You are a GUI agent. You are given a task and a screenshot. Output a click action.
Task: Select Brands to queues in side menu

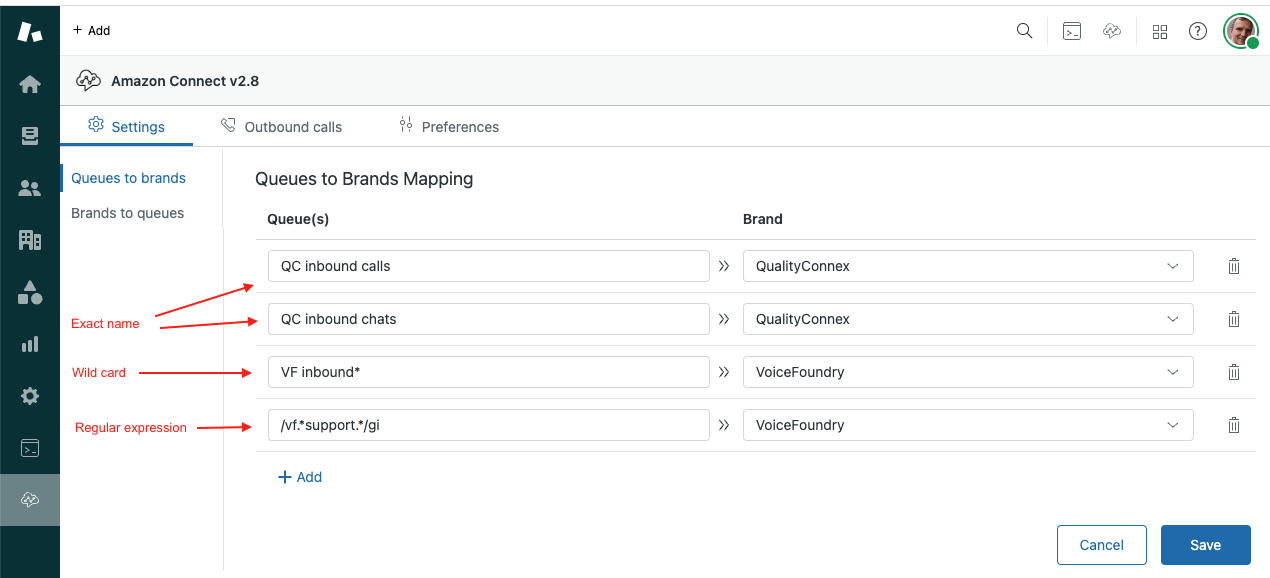(x=127, y=213)
